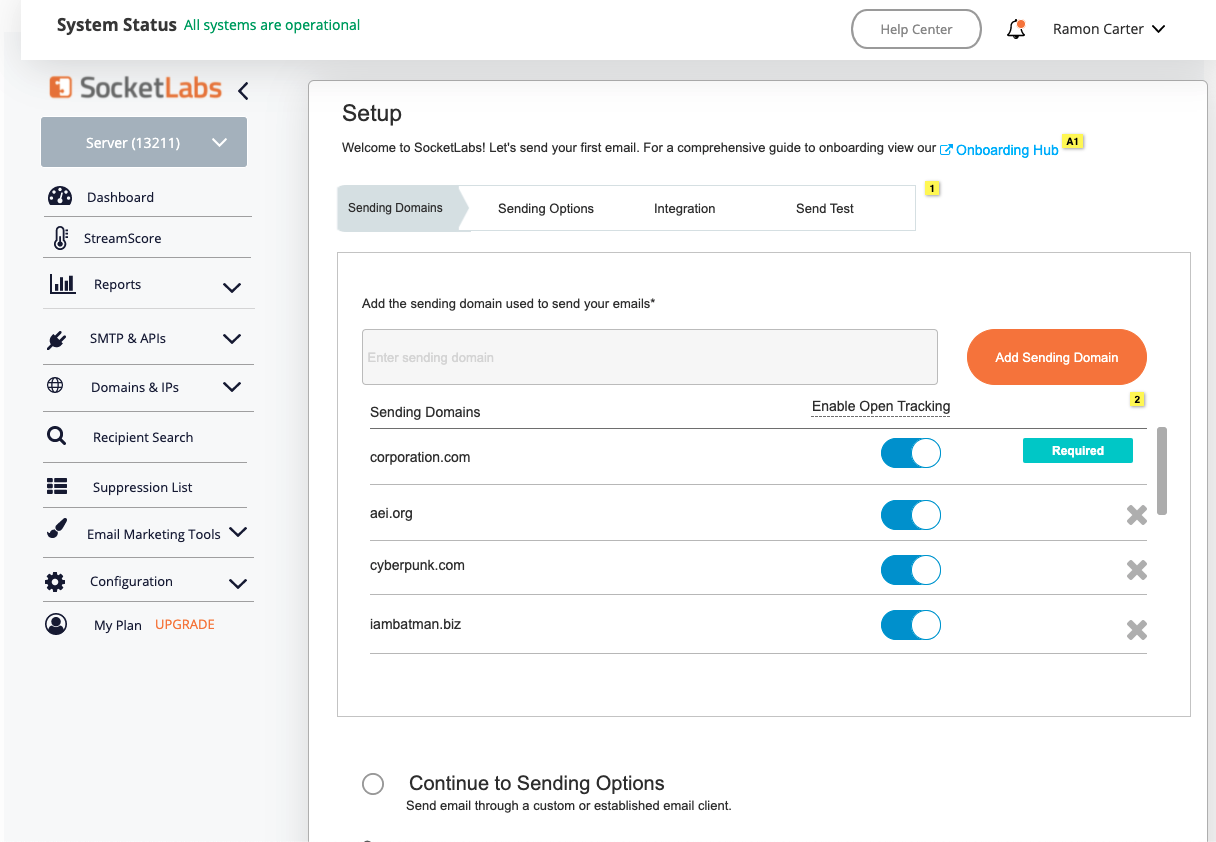Click the cyberpunk.com domain name
The image size is (1216, 842).
[x=417, y=565]
